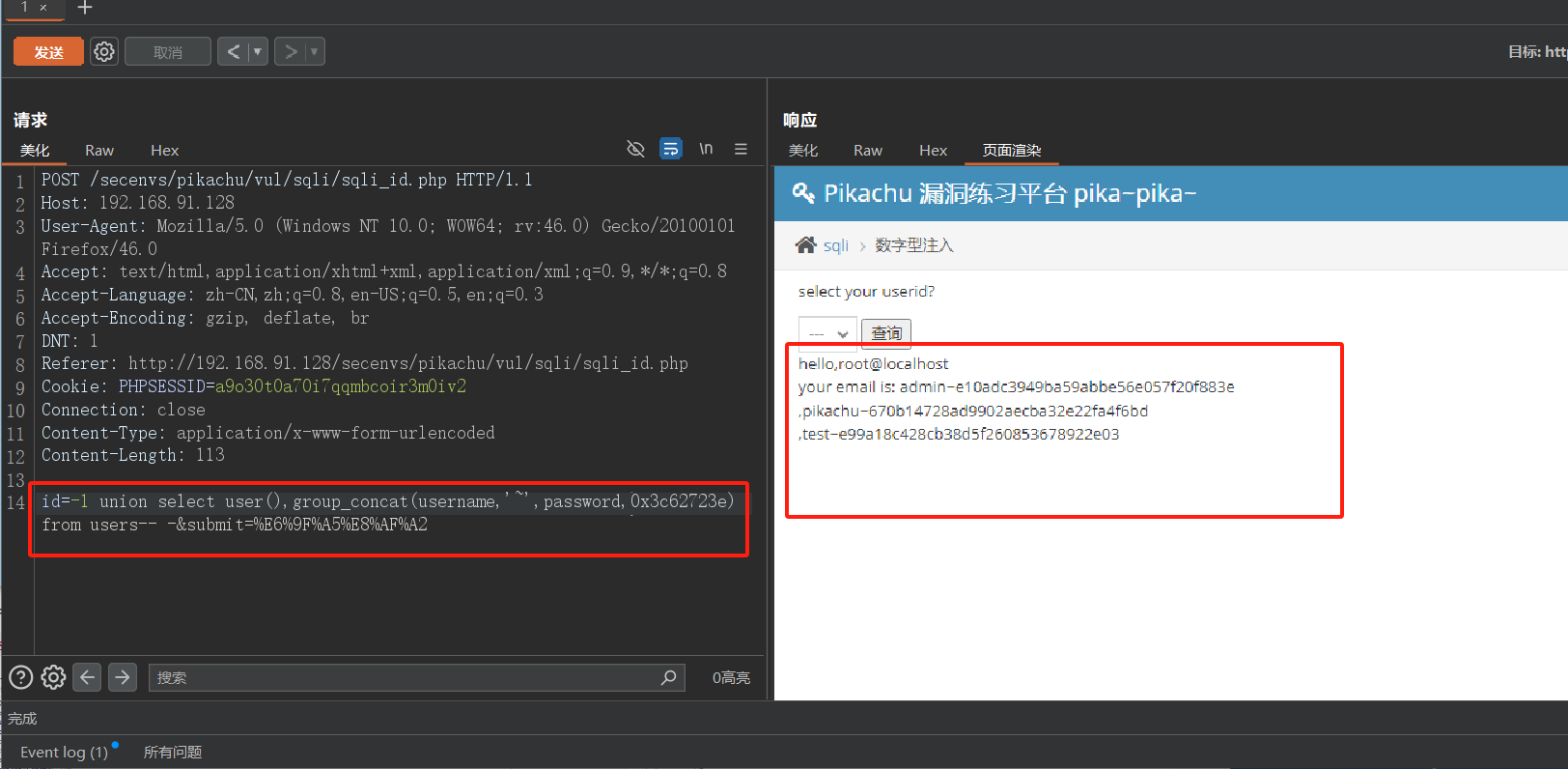Toggle hide non-printable characters eye icon
The image size is (1568, 769).
coord(635,149)
